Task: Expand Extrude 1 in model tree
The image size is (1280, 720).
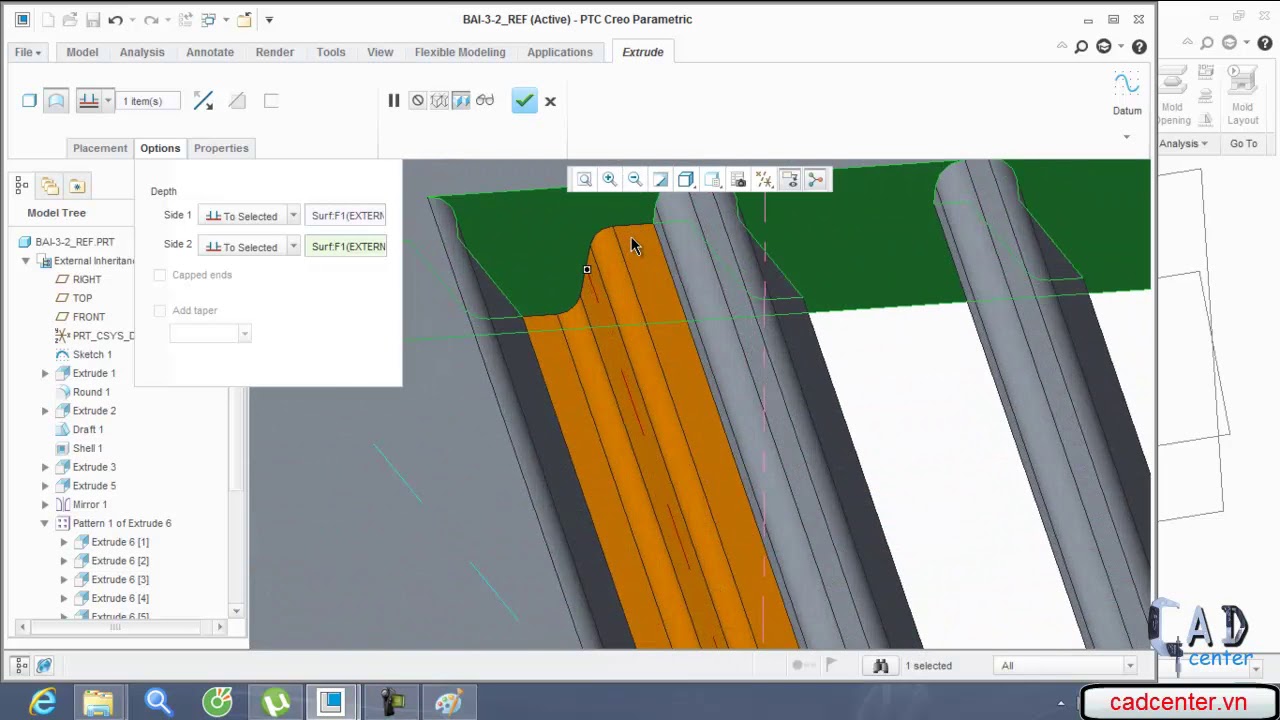Action: pos(45,374)
